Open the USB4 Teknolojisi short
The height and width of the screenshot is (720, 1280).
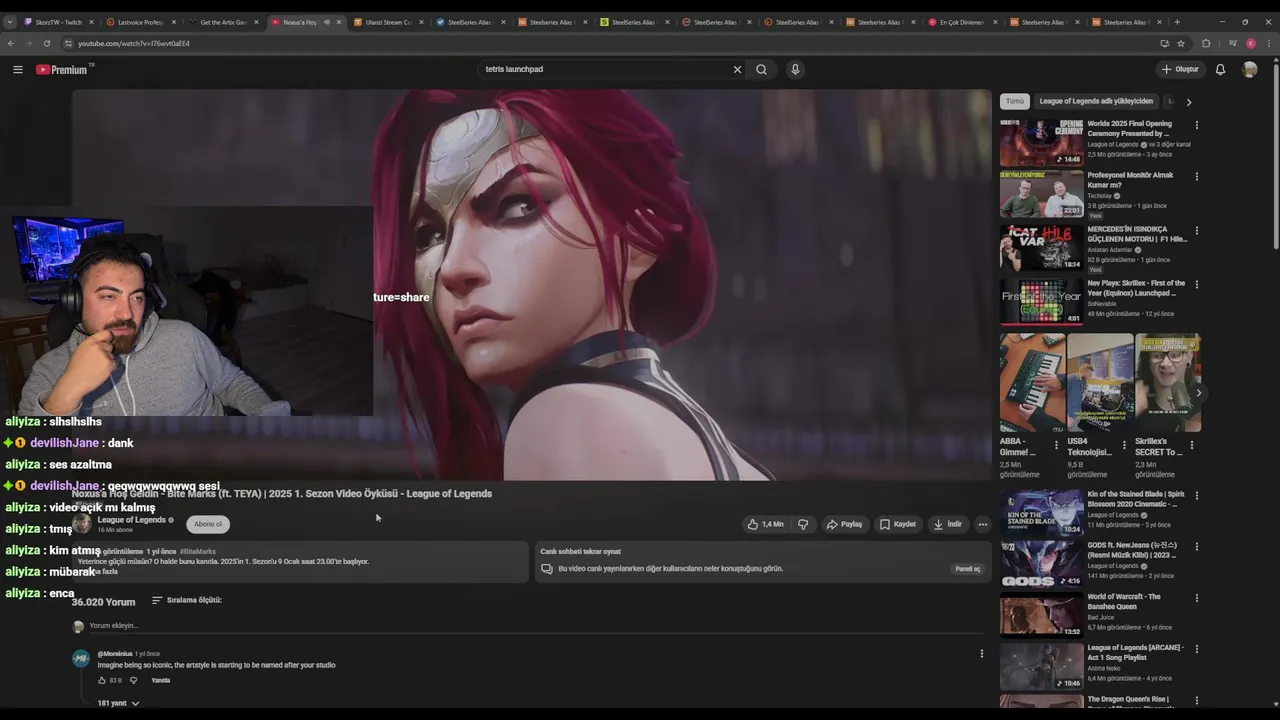1100,383
